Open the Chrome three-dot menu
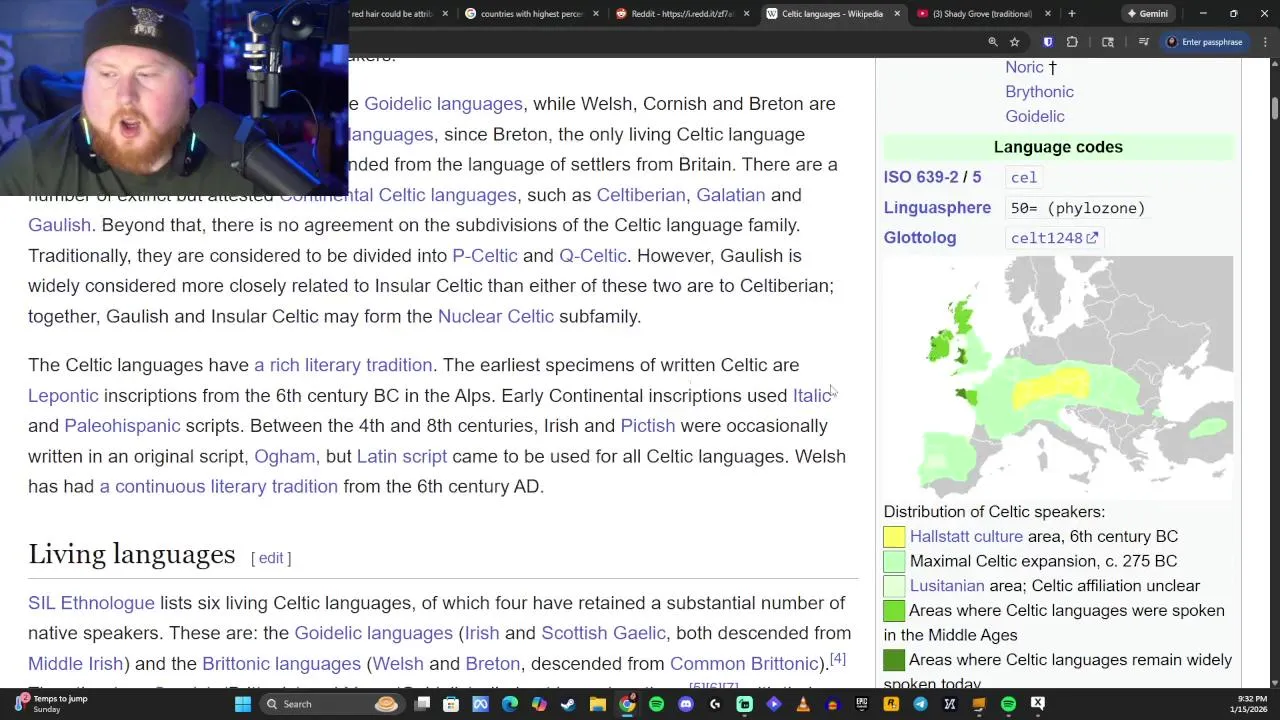The image size is (1280, 720). pyautogui.click(x=1265, y=42)
